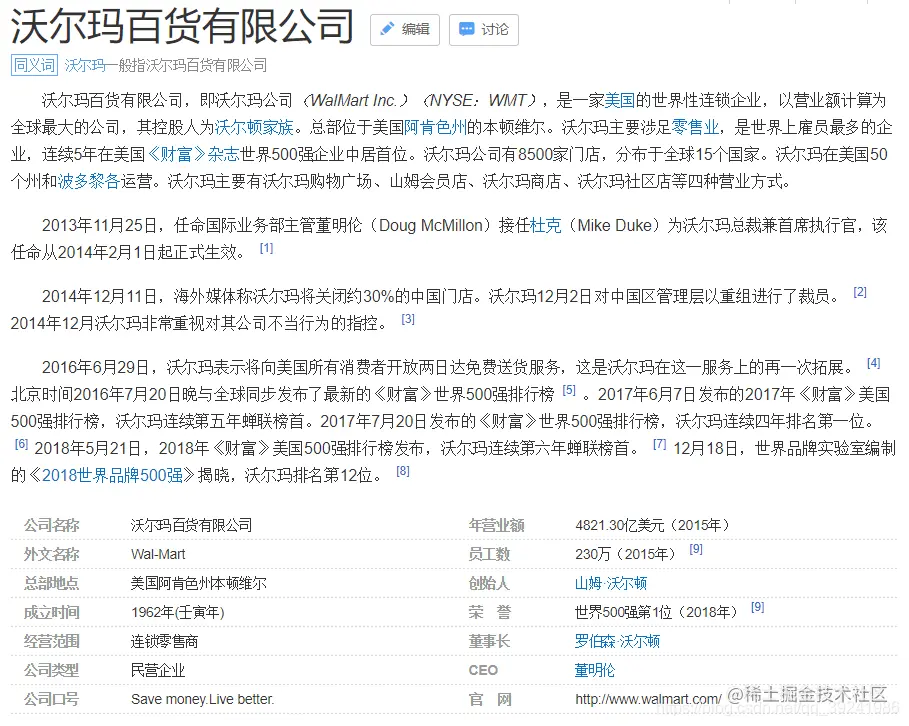Click the 民营企业 company type value
The image size is (909, 726).
[x=158, y=670]
